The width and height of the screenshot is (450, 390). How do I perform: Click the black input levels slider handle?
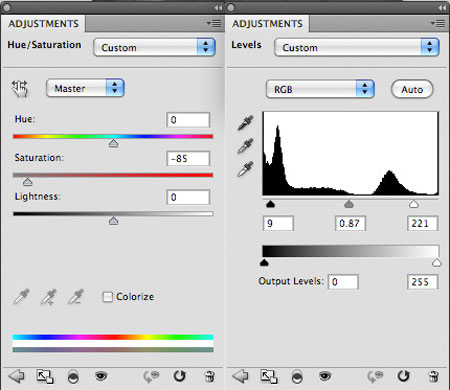pyautogui.click(x=270, y=204)
